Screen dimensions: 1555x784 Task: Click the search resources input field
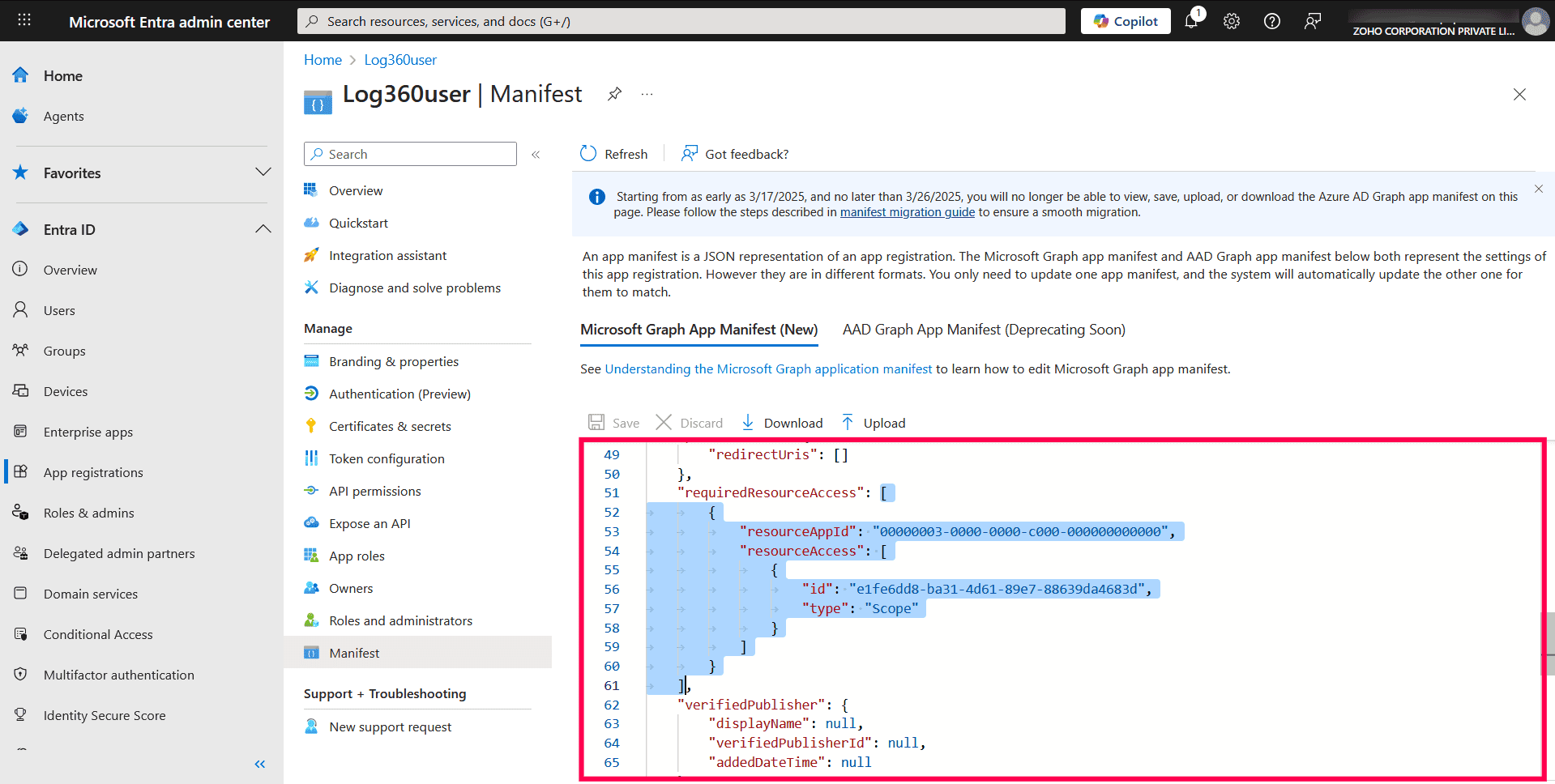coord(681,20)
